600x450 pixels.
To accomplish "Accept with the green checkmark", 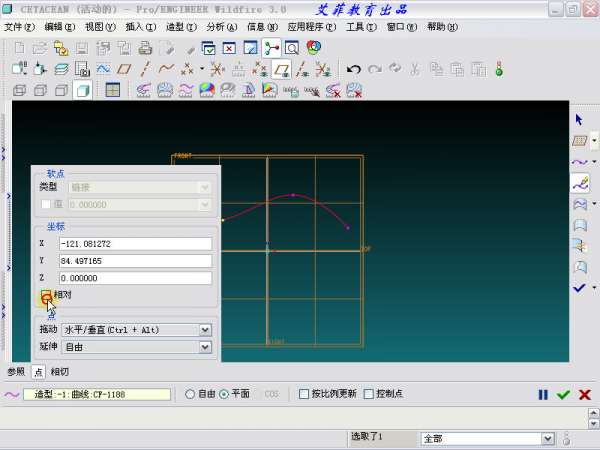I will 563,395.
